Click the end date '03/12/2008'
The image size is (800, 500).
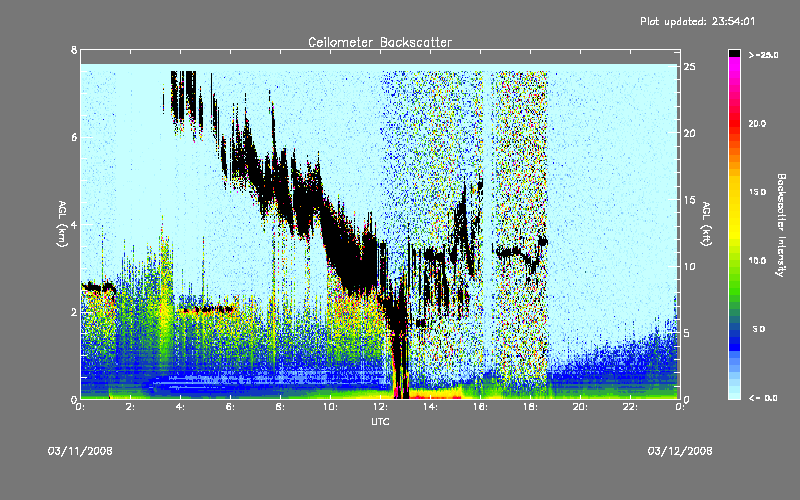(680, 451)
